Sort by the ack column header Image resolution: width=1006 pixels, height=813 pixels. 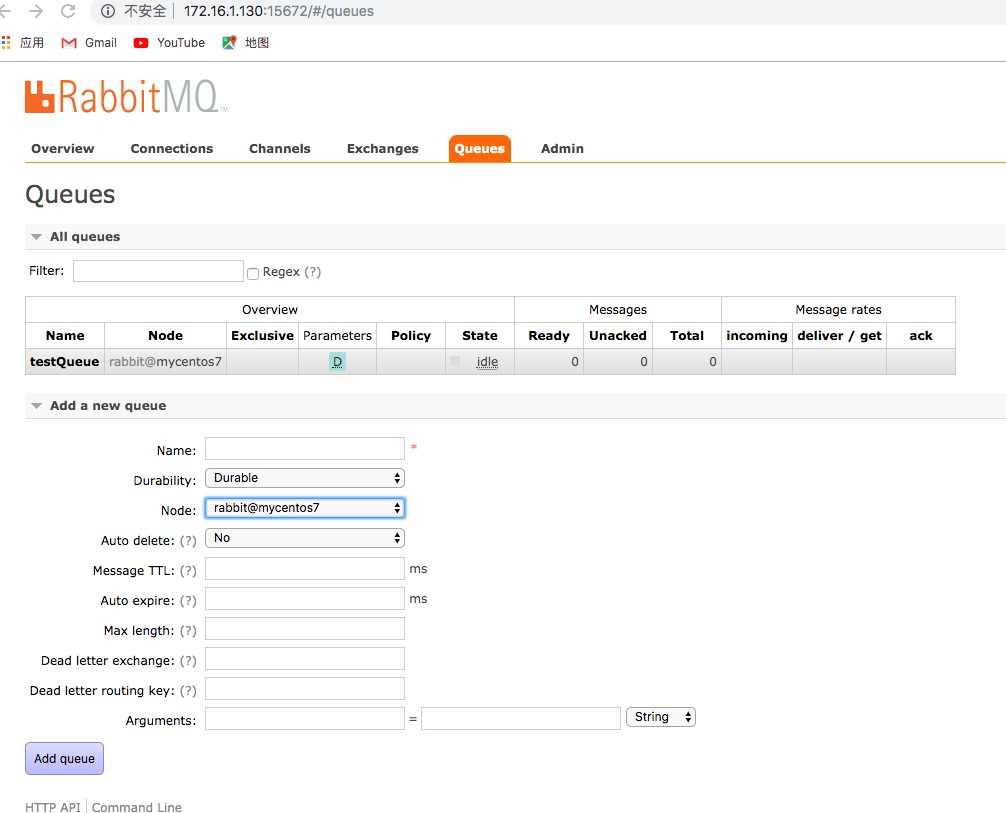click(921, 336)
